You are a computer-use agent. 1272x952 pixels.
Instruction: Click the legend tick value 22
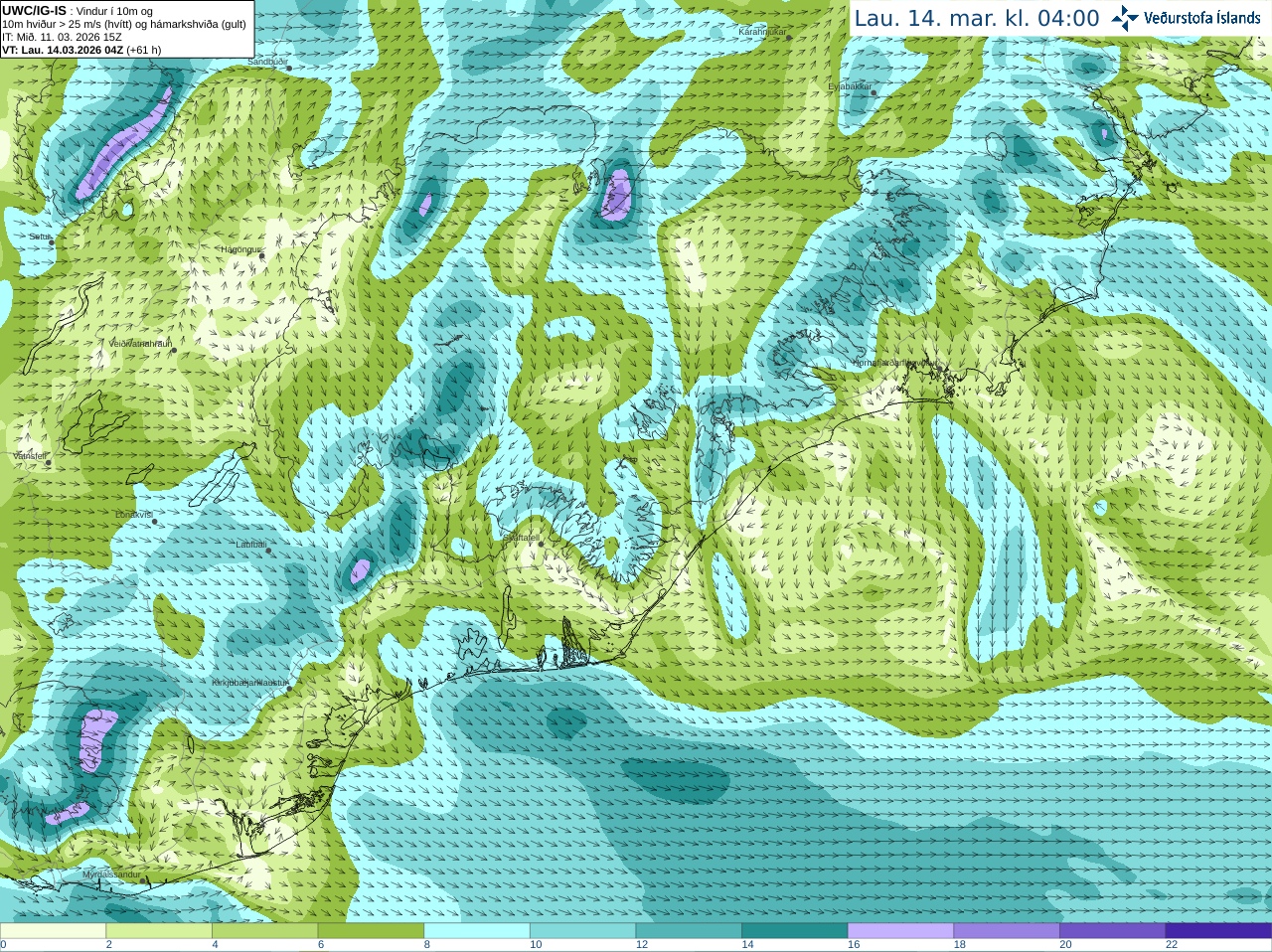[x=1172, y=945]
